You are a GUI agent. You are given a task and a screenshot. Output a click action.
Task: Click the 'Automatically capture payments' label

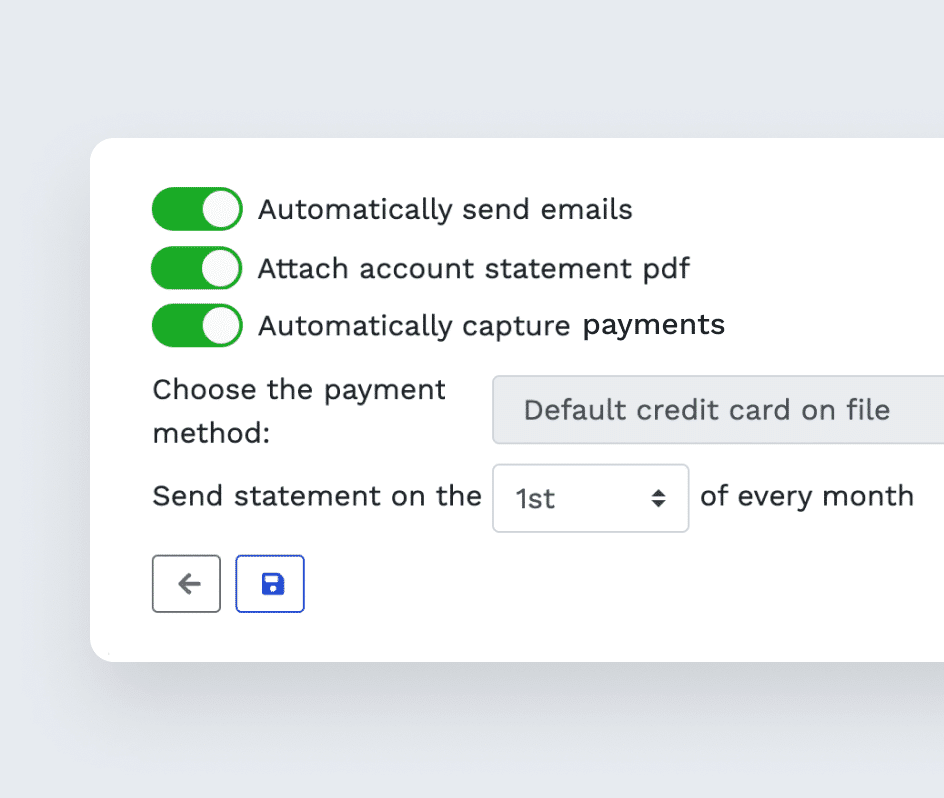pyautogui.click(x=491, y=326)
